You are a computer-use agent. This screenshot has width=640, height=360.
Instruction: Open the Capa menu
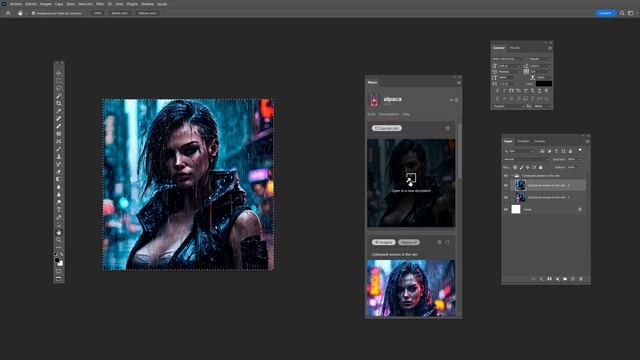click(x=59, y=4)
